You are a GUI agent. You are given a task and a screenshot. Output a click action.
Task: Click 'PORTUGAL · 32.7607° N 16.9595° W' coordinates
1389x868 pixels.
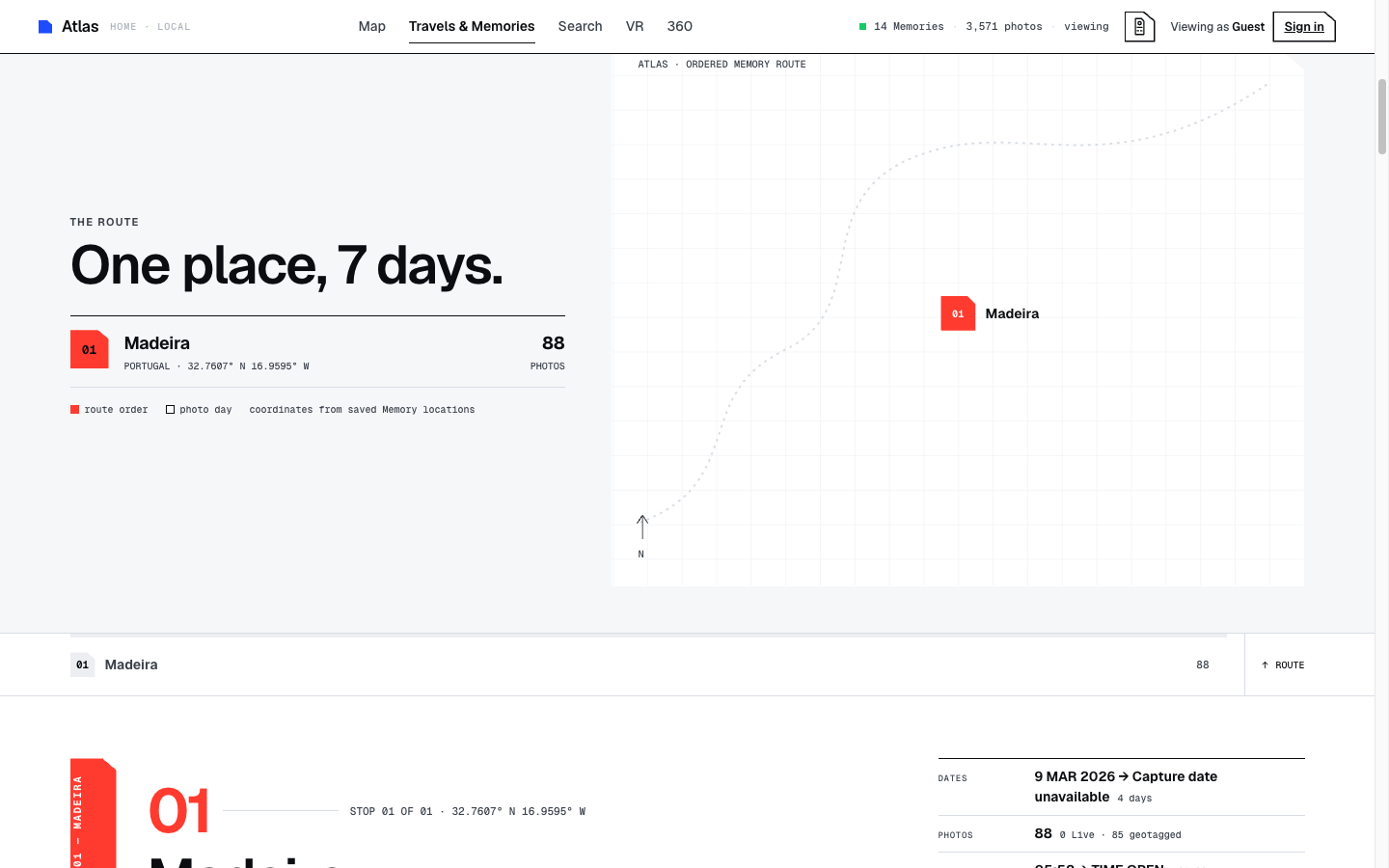[217, 366]
